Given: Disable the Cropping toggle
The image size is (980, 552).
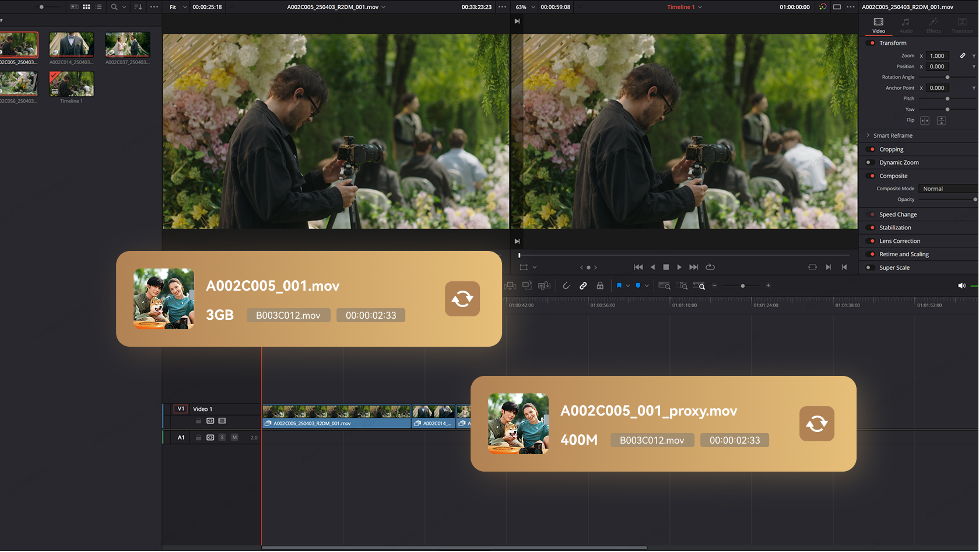Looking at the screenshot, I should (871, 149).
